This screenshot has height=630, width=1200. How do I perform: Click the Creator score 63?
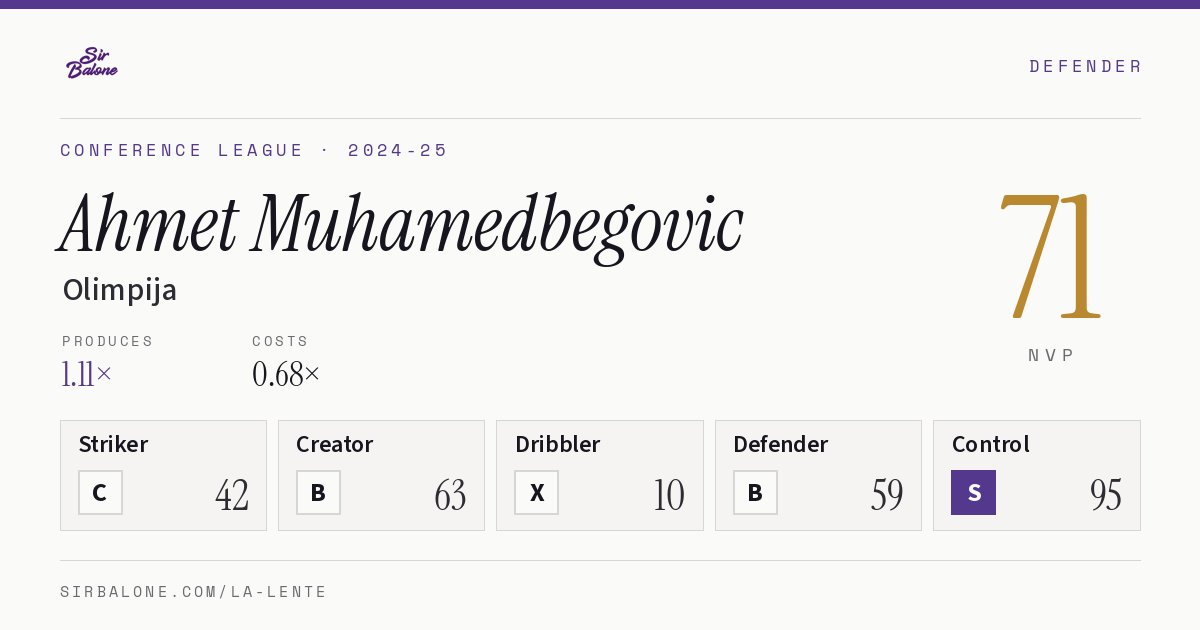point(450,495)
